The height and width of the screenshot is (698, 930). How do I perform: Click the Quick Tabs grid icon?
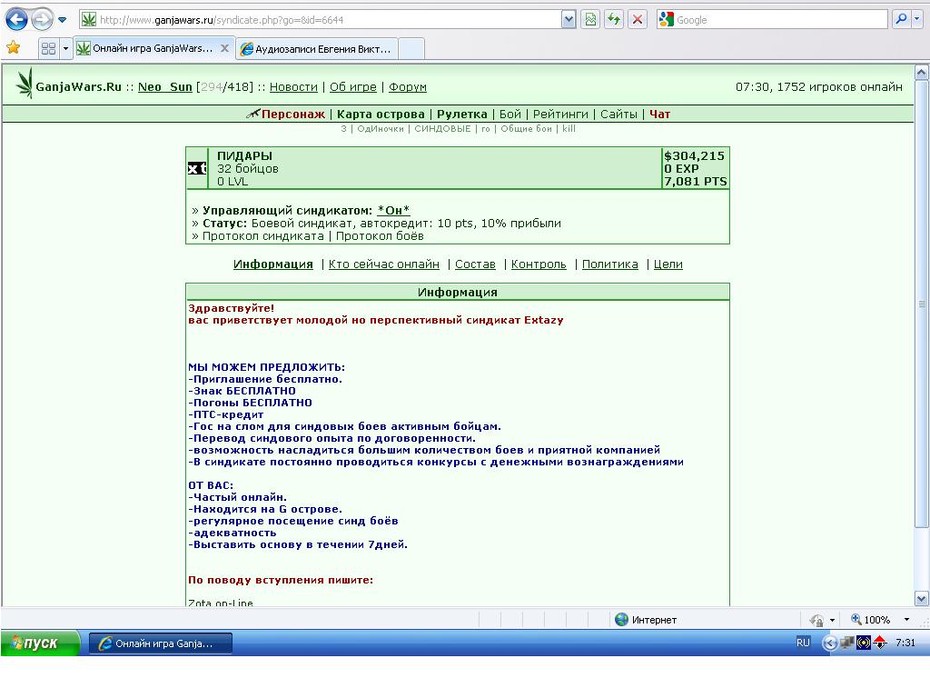coord(49,48)
